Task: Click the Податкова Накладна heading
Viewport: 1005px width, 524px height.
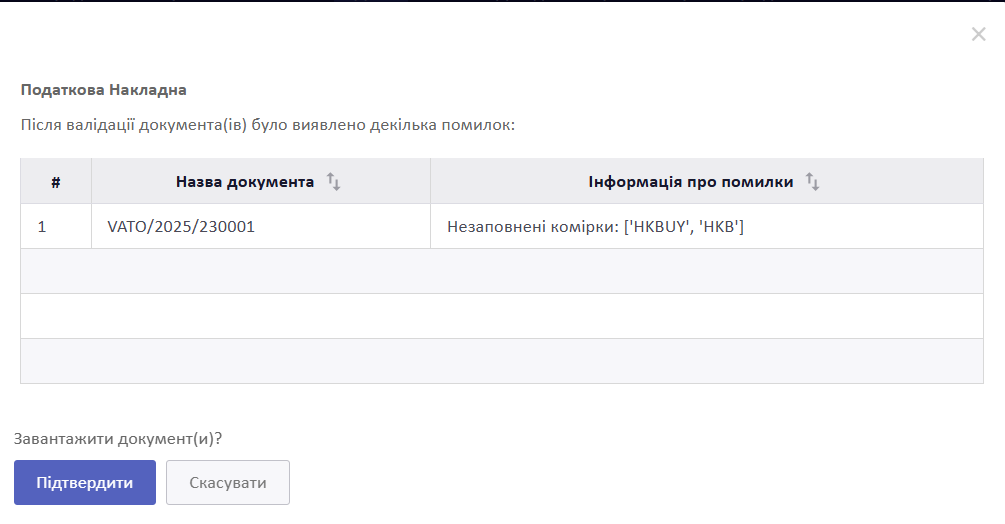Action: pyautogui.click(x=103, y=90)
